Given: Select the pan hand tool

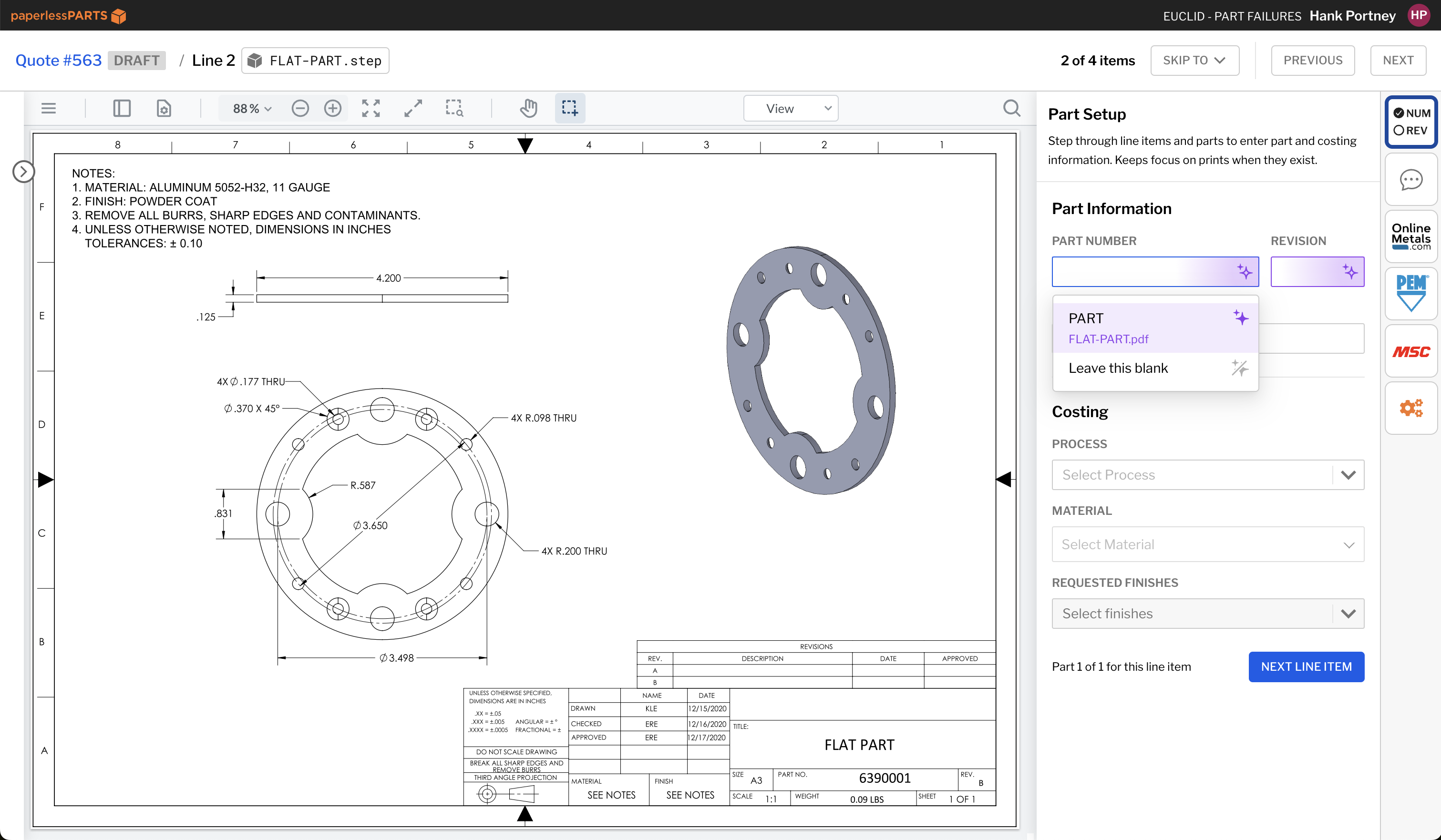Looking at the screenshot, I should coord(529,108).
